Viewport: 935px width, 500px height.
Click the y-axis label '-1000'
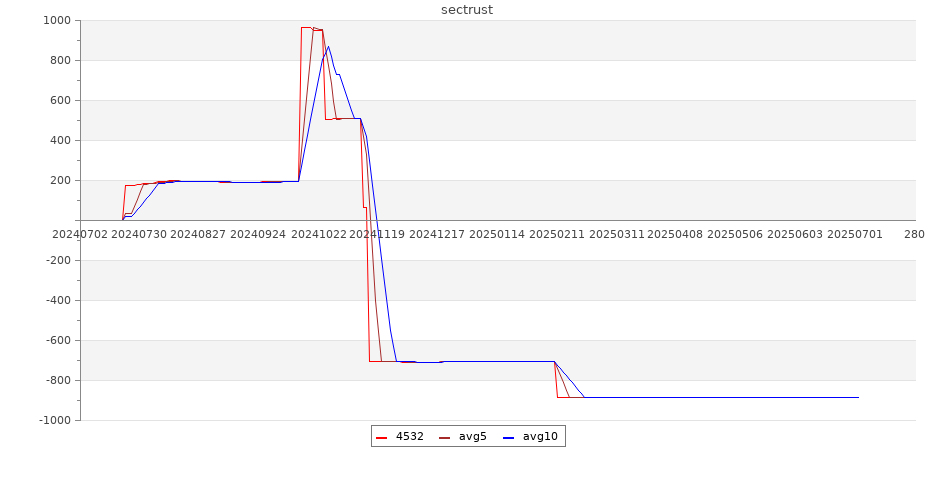pyautogui.click(x=55, y=420)
